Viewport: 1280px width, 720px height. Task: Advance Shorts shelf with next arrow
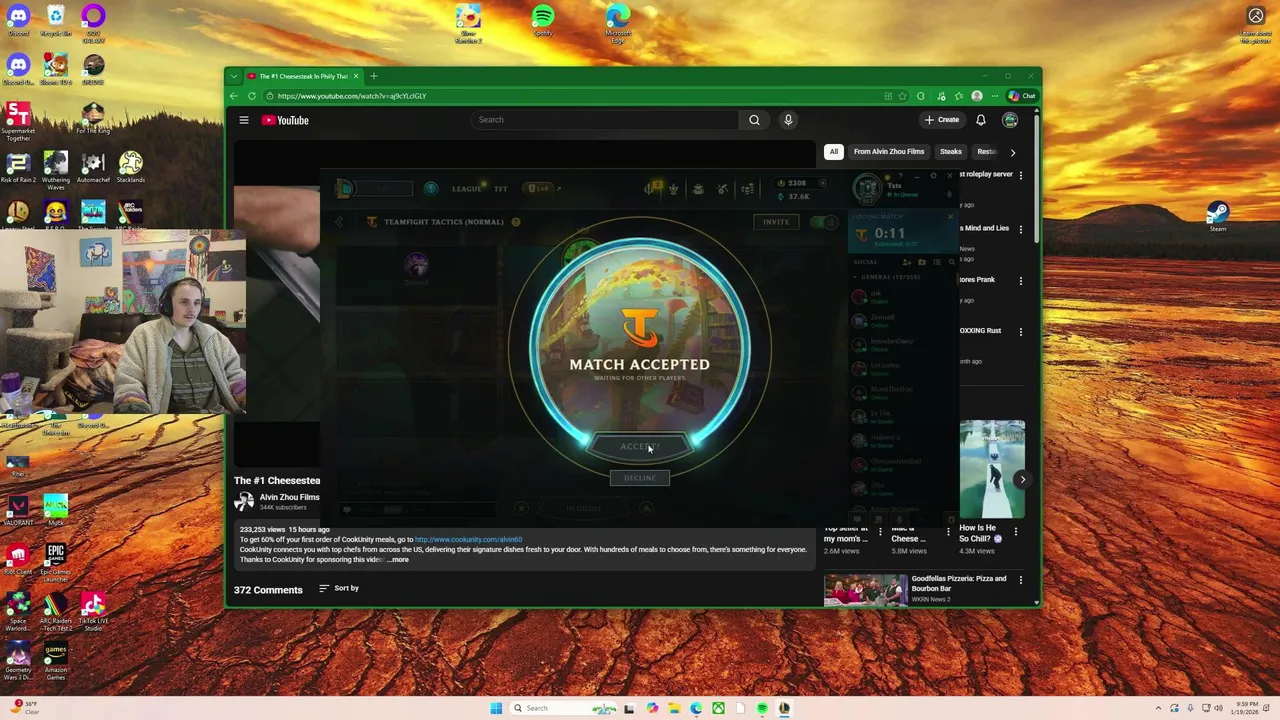click(x=1022, y=480)
